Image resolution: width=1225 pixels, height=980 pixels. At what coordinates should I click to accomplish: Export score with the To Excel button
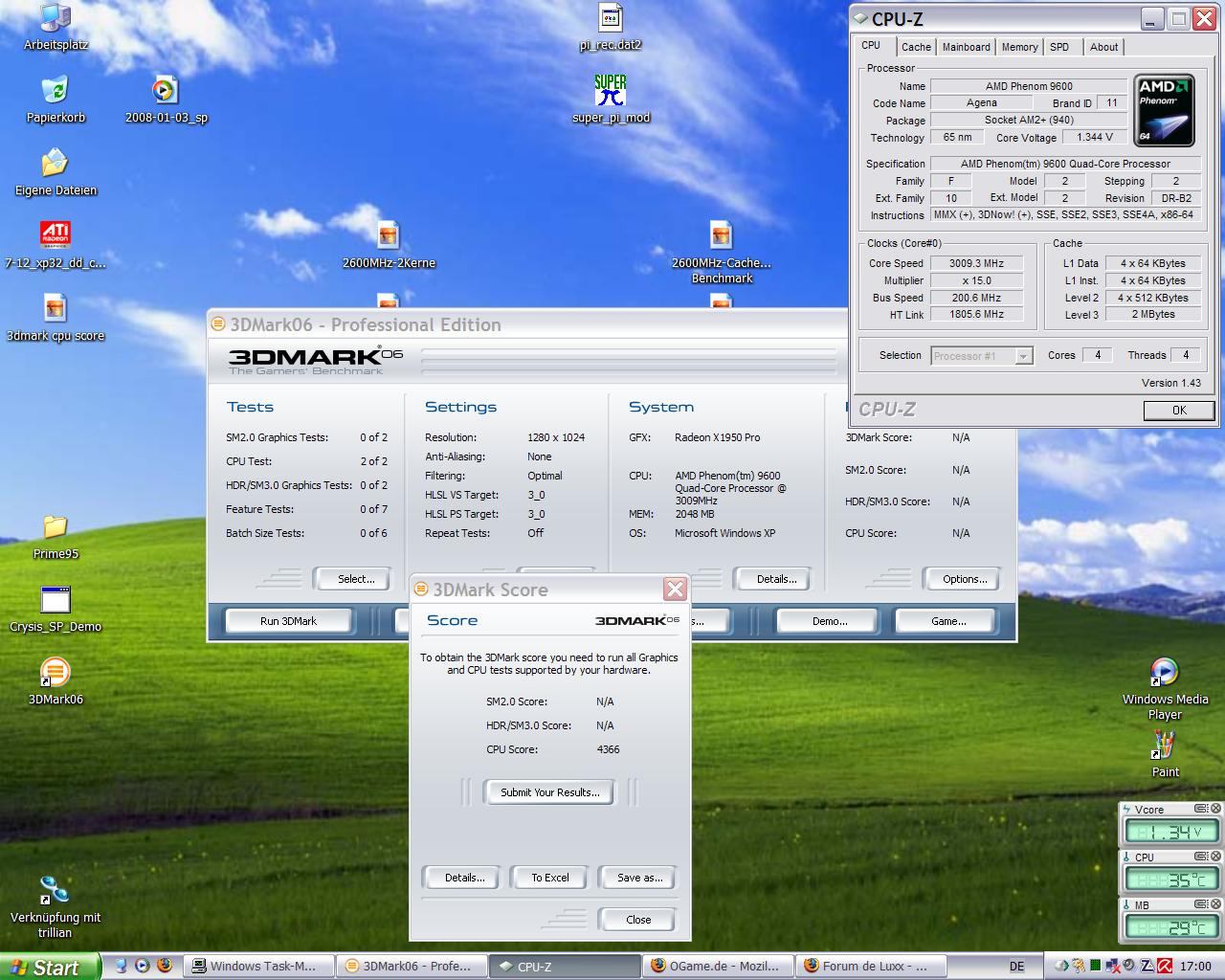(x=550, y=878)
